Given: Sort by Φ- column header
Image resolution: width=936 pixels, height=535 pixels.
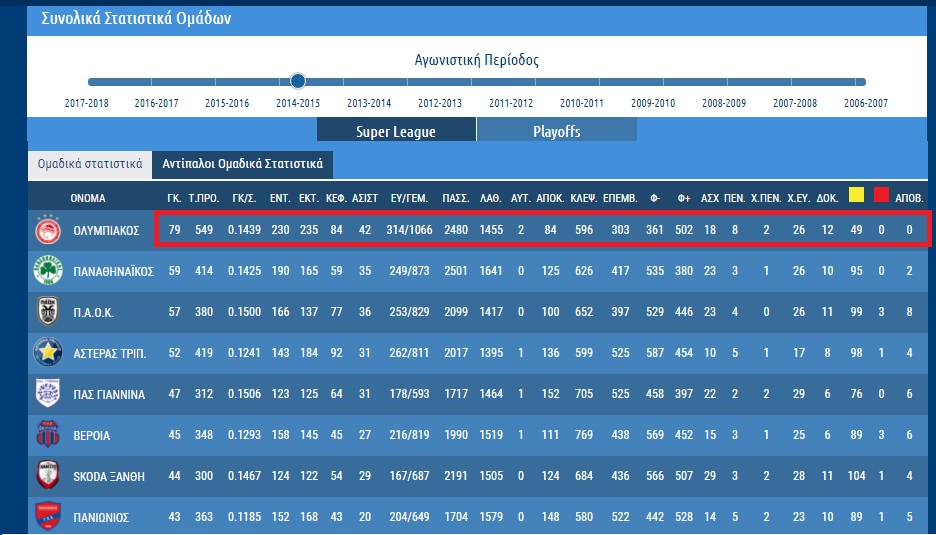Looking at the screenshot, I should tap(655, 198).
